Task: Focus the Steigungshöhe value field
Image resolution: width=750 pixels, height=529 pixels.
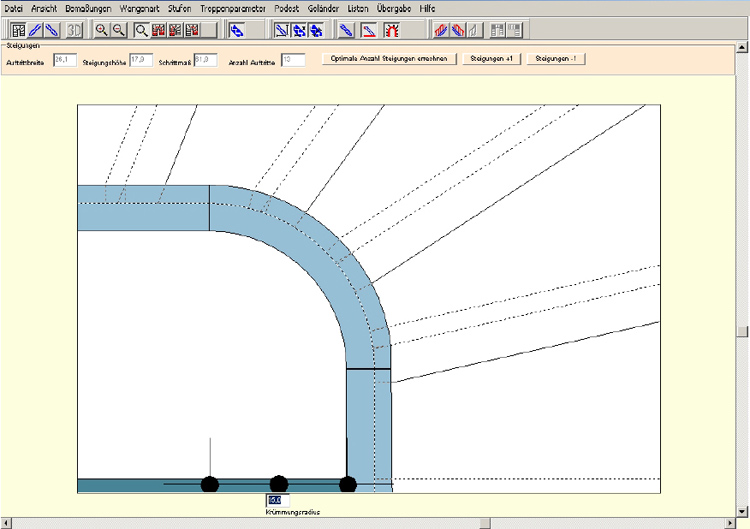Action: pos(140,60)
